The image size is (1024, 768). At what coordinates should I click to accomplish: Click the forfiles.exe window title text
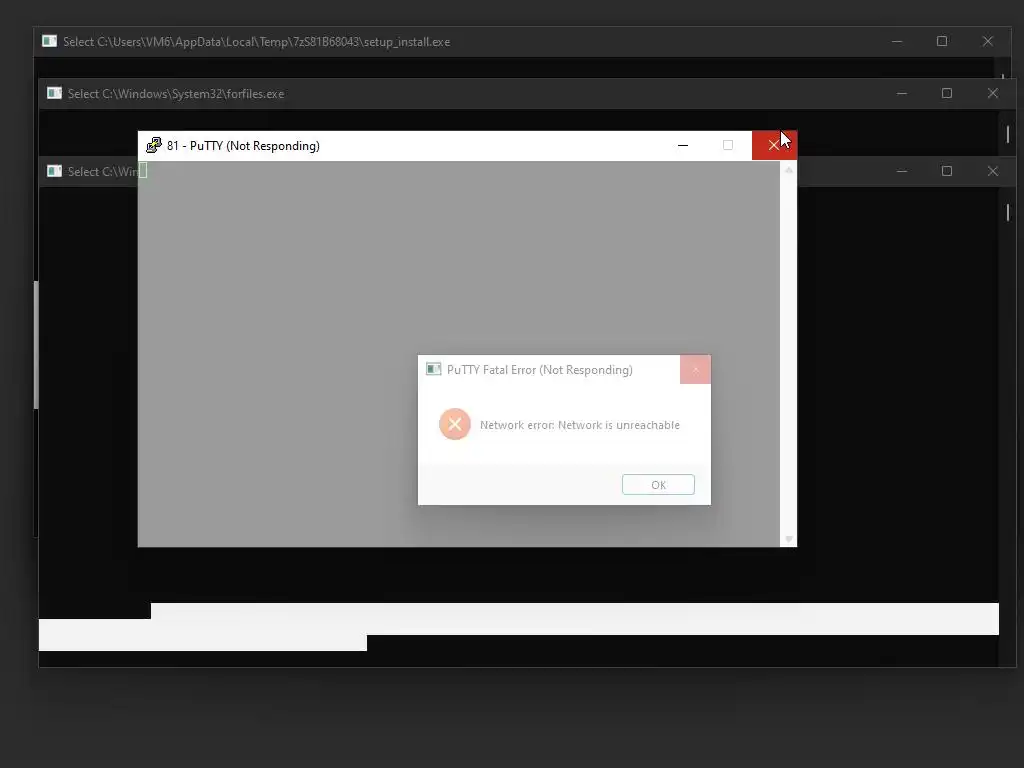point(176,94)
